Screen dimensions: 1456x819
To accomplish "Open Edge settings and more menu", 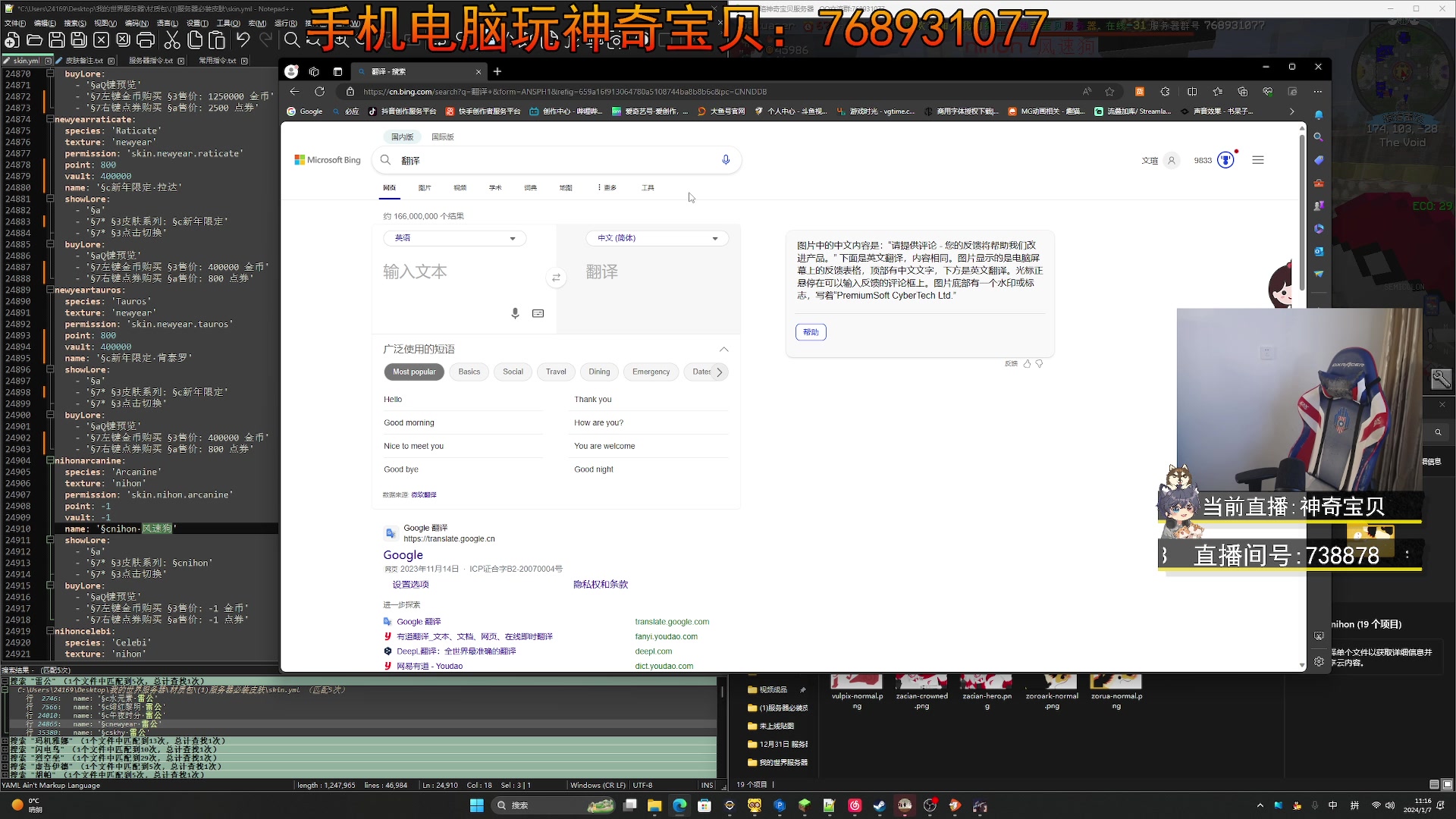I will 1318,92.
